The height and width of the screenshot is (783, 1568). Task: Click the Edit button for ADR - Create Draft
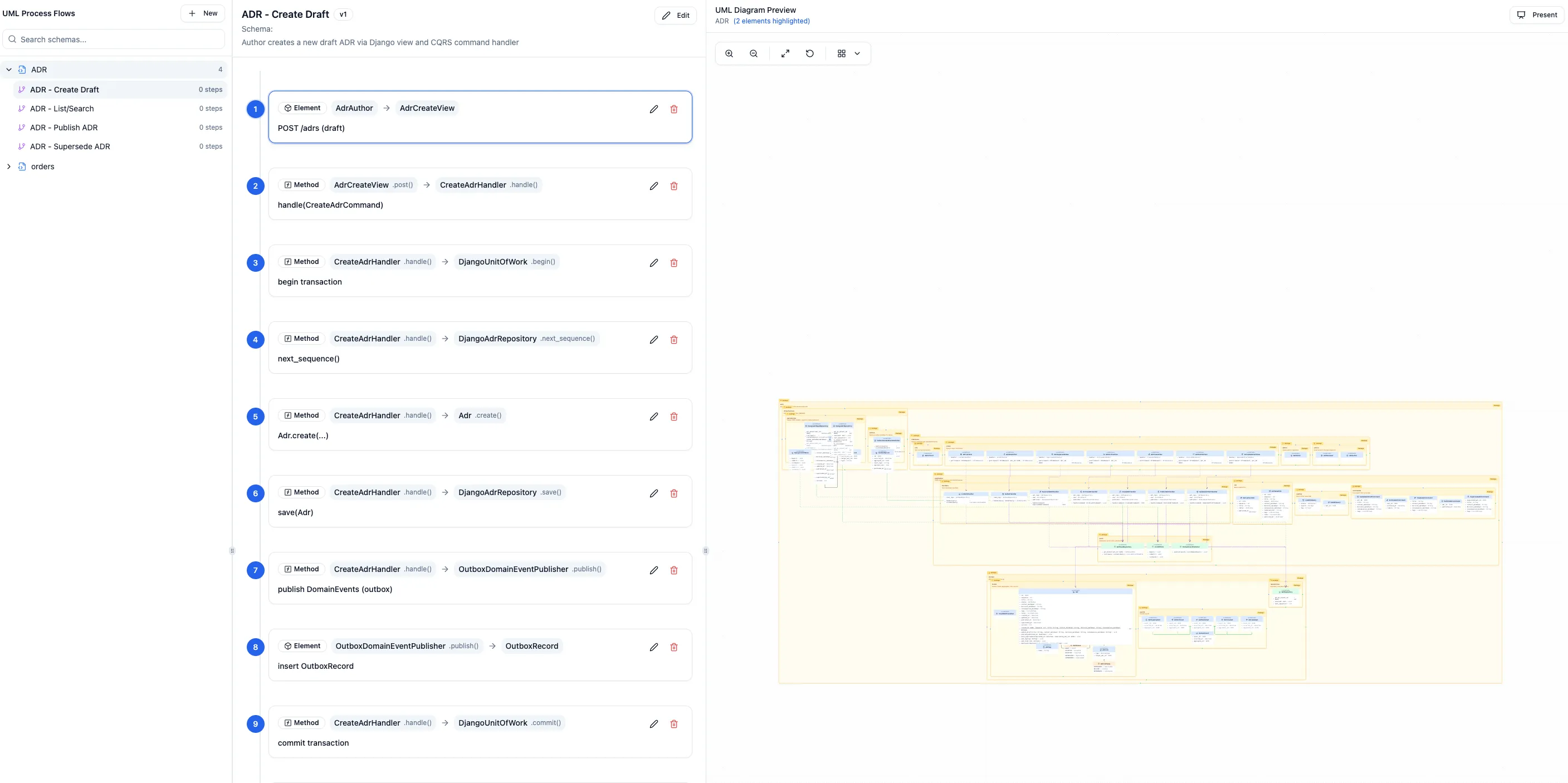point(676,15)
